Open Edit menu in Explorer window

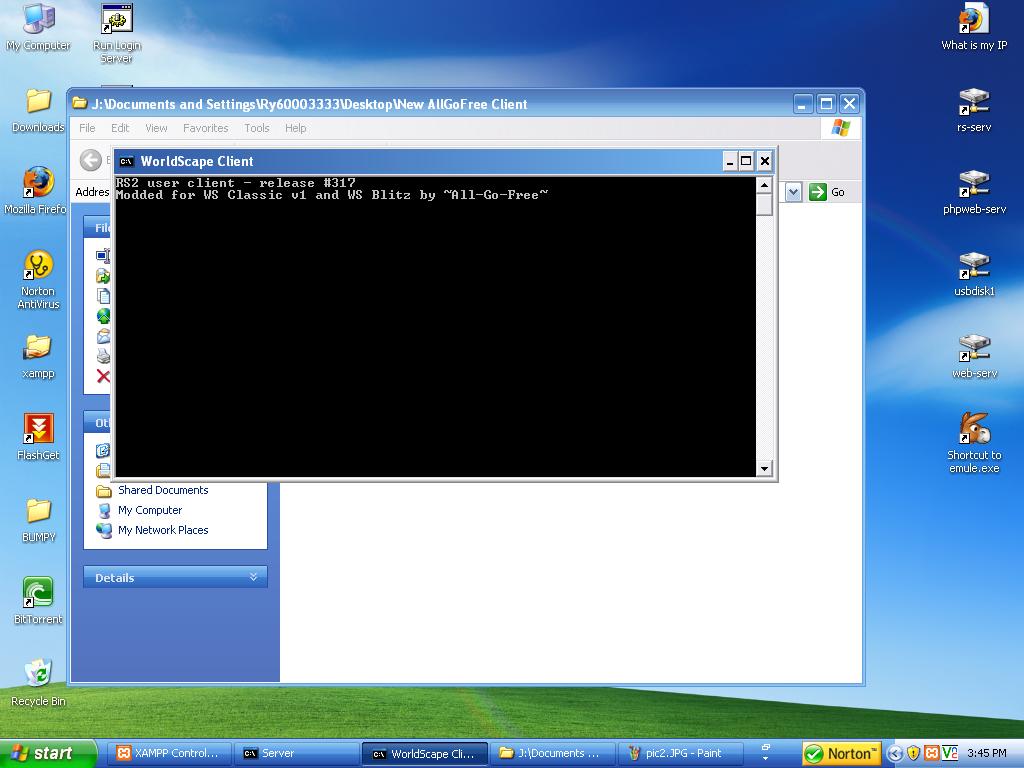point(120,128)
